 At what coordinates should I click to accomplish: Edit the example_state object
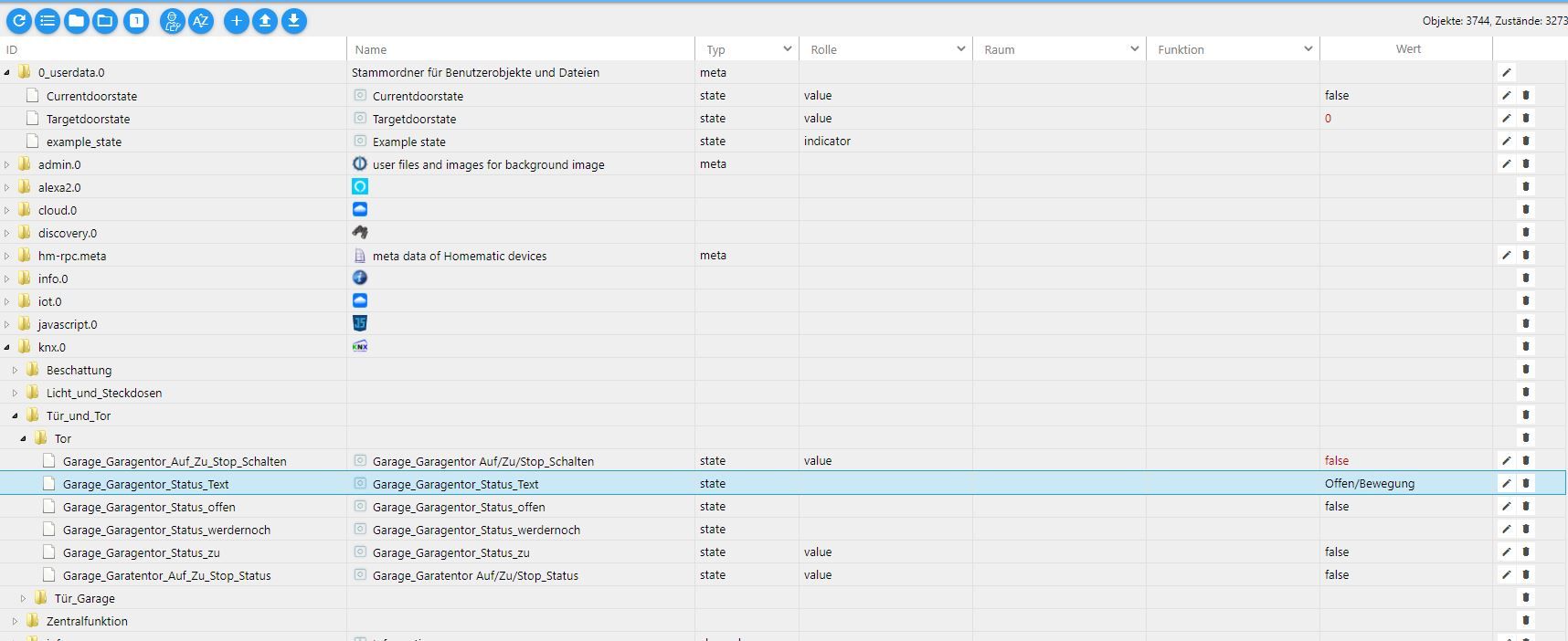1506,141
